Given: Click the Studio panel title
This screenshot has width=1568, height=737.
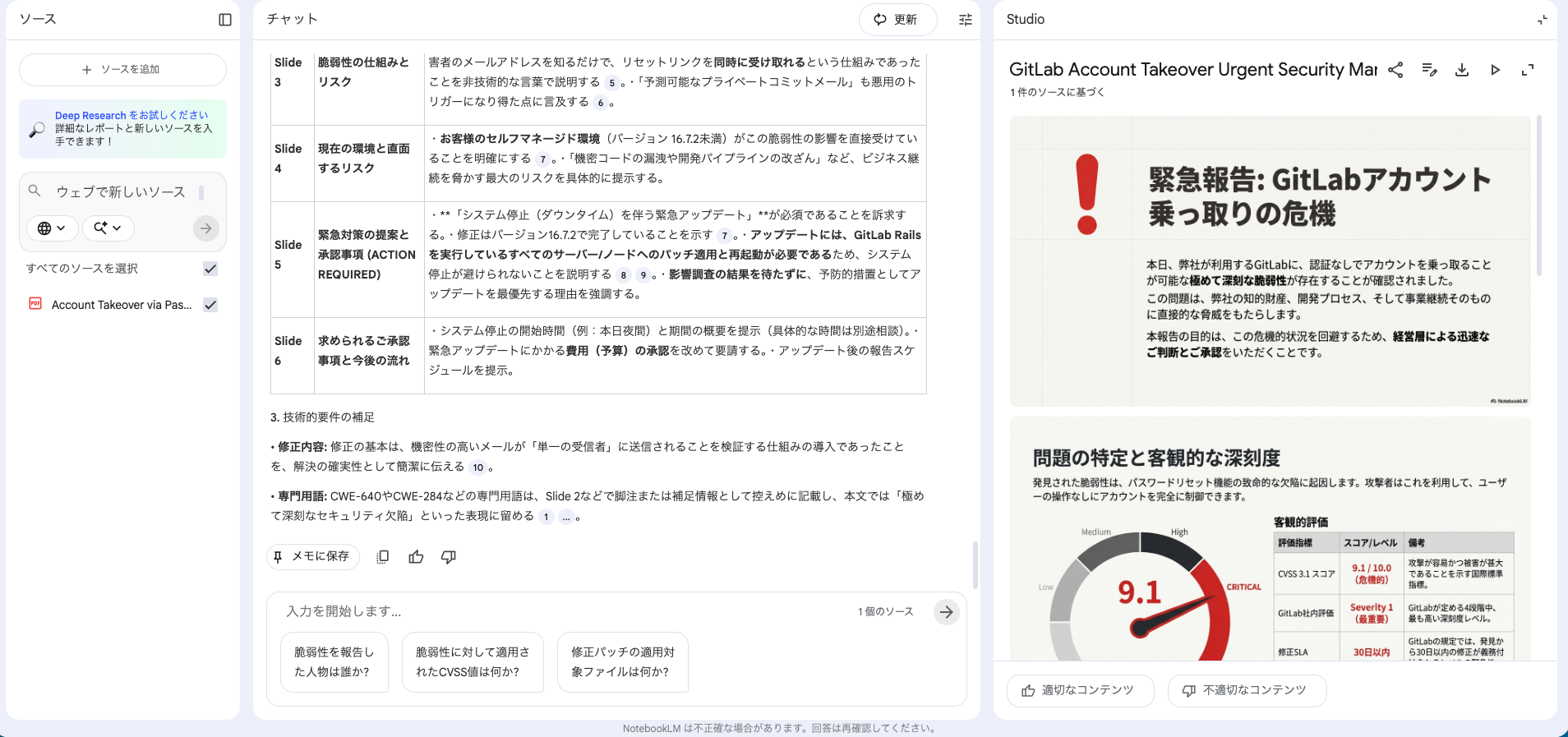Looking at the screenshot, I should pos(1026,19).
